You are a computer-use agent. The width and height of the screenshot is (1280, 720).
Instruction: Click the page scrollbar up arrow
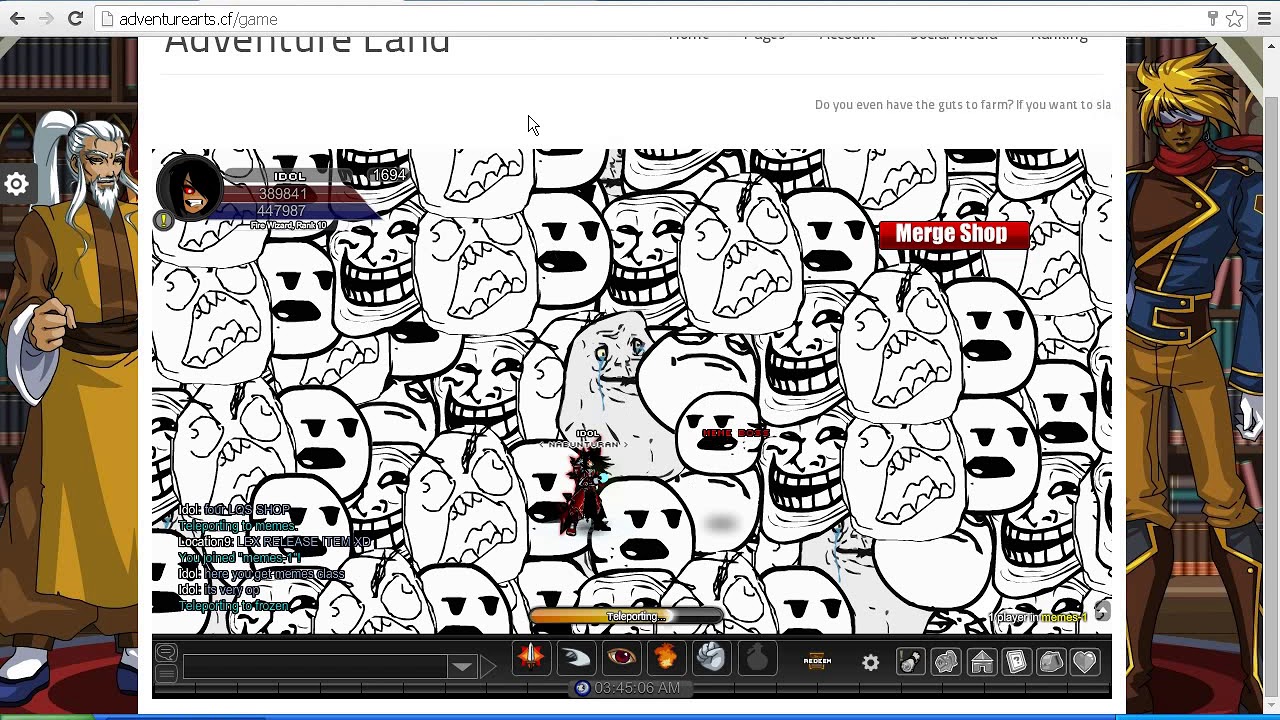point(1271,47)
